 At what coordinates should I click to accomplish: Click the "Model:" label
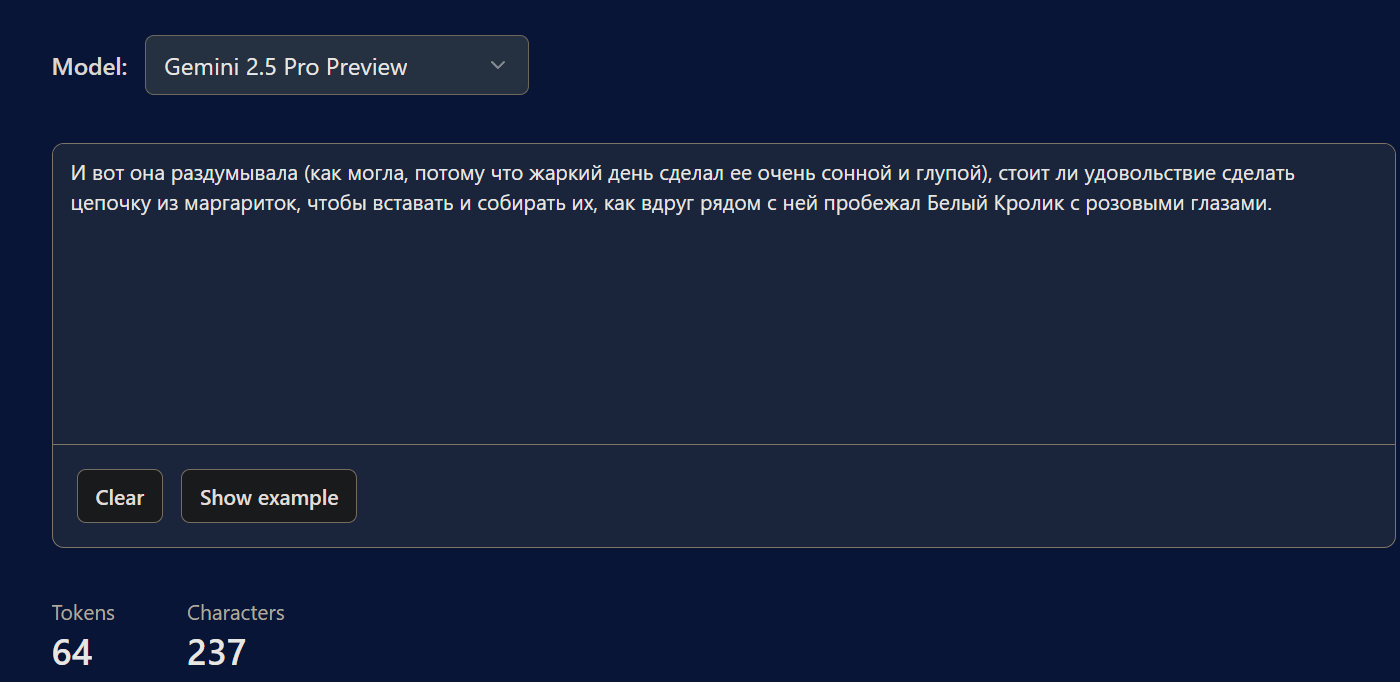pos(90,67)
